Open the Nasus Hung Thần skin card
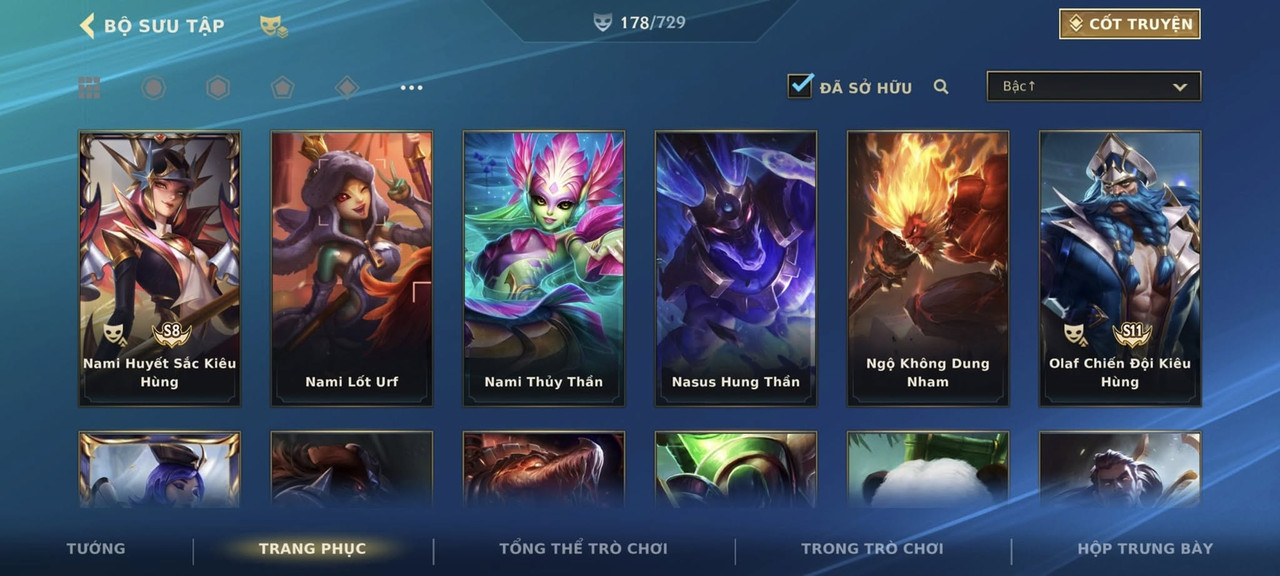1280x576 pixels. pos(736,268)
